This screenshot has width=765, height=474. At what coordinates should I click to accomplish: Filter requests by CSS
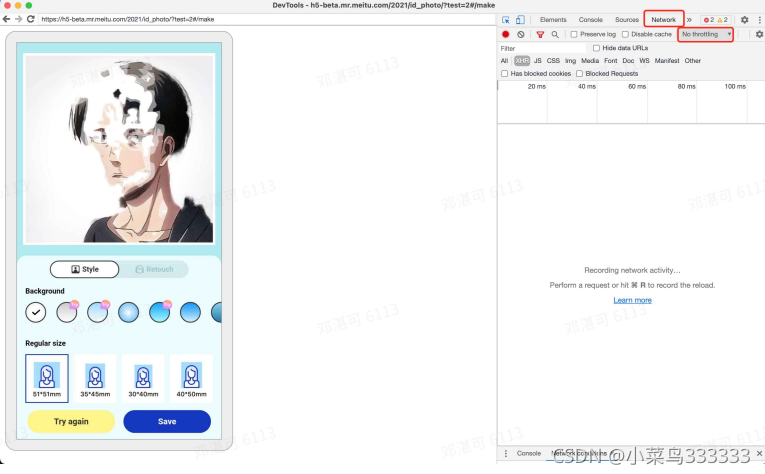(553, 60)
